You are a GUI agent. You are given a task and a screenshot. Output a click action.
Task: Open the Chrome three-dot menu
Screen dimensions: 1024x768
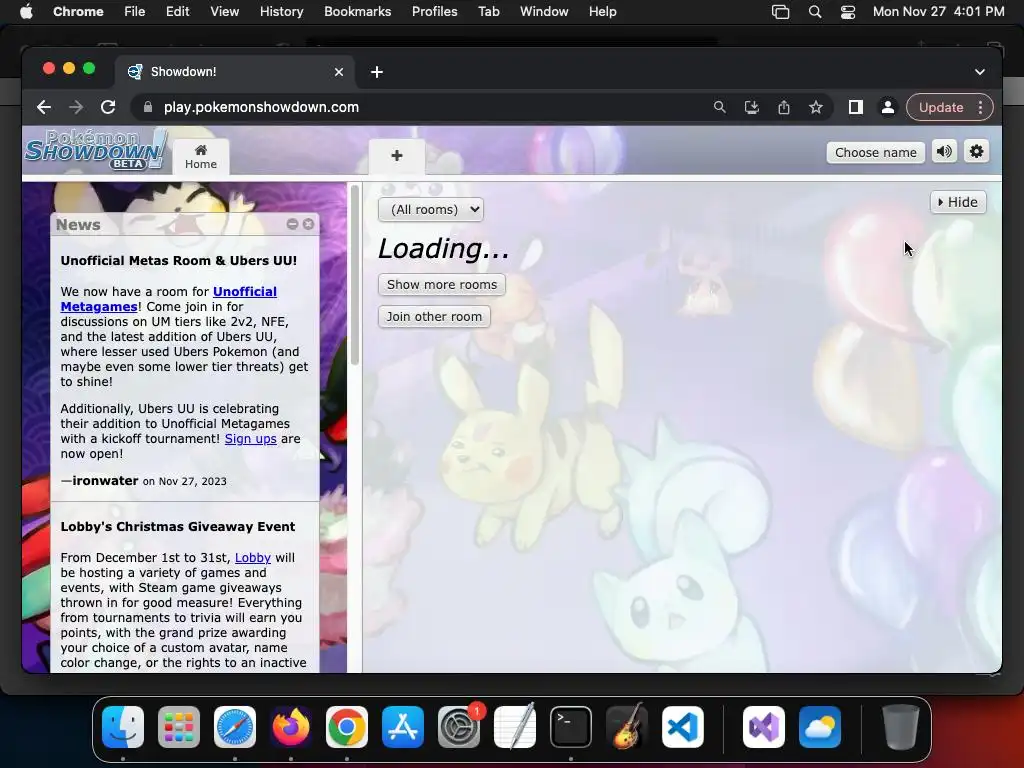[x=980, y=107]
